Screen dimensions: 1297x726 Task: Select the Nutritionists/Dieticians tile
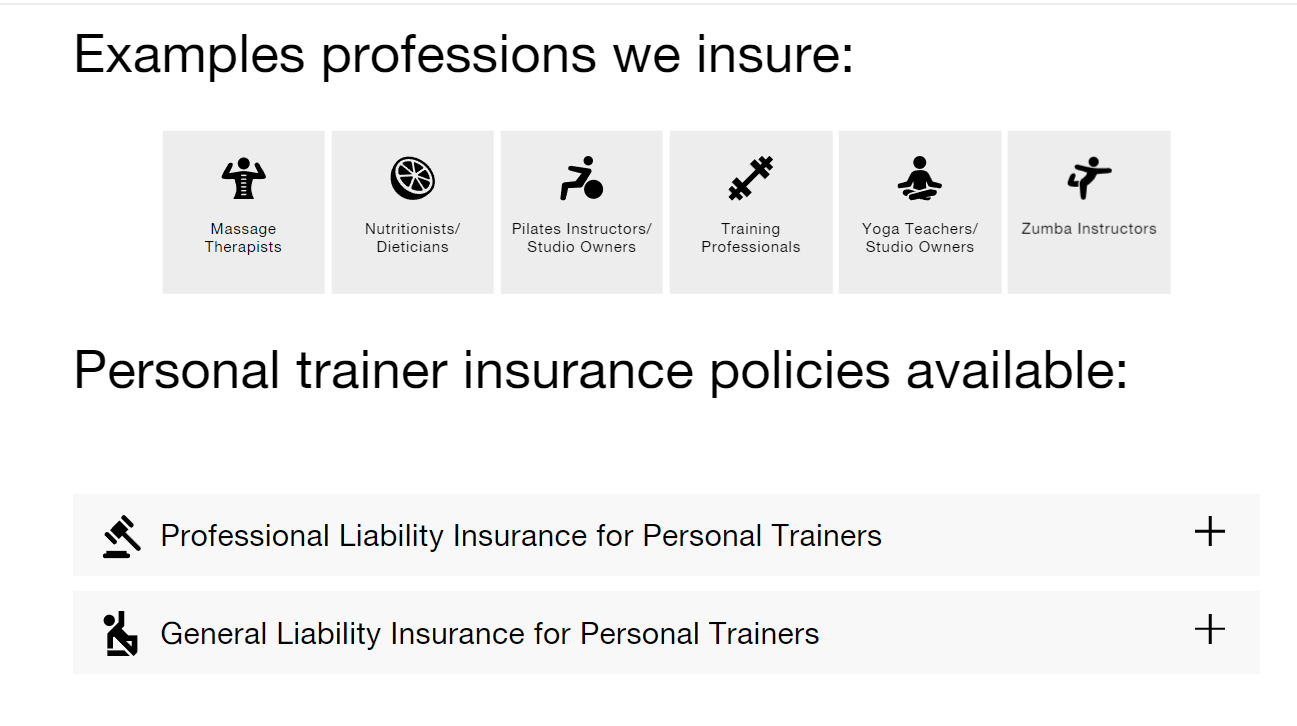point(412,210)
